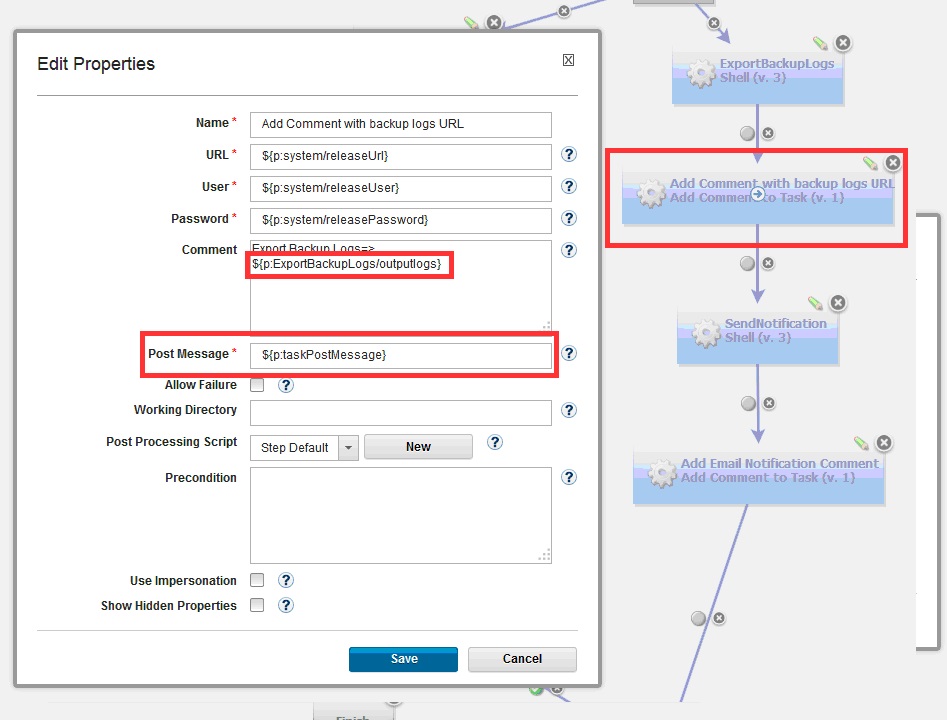Cancel the Edit Properties dialog
Screen dimensions: 947x720
(x=522, y=659)
